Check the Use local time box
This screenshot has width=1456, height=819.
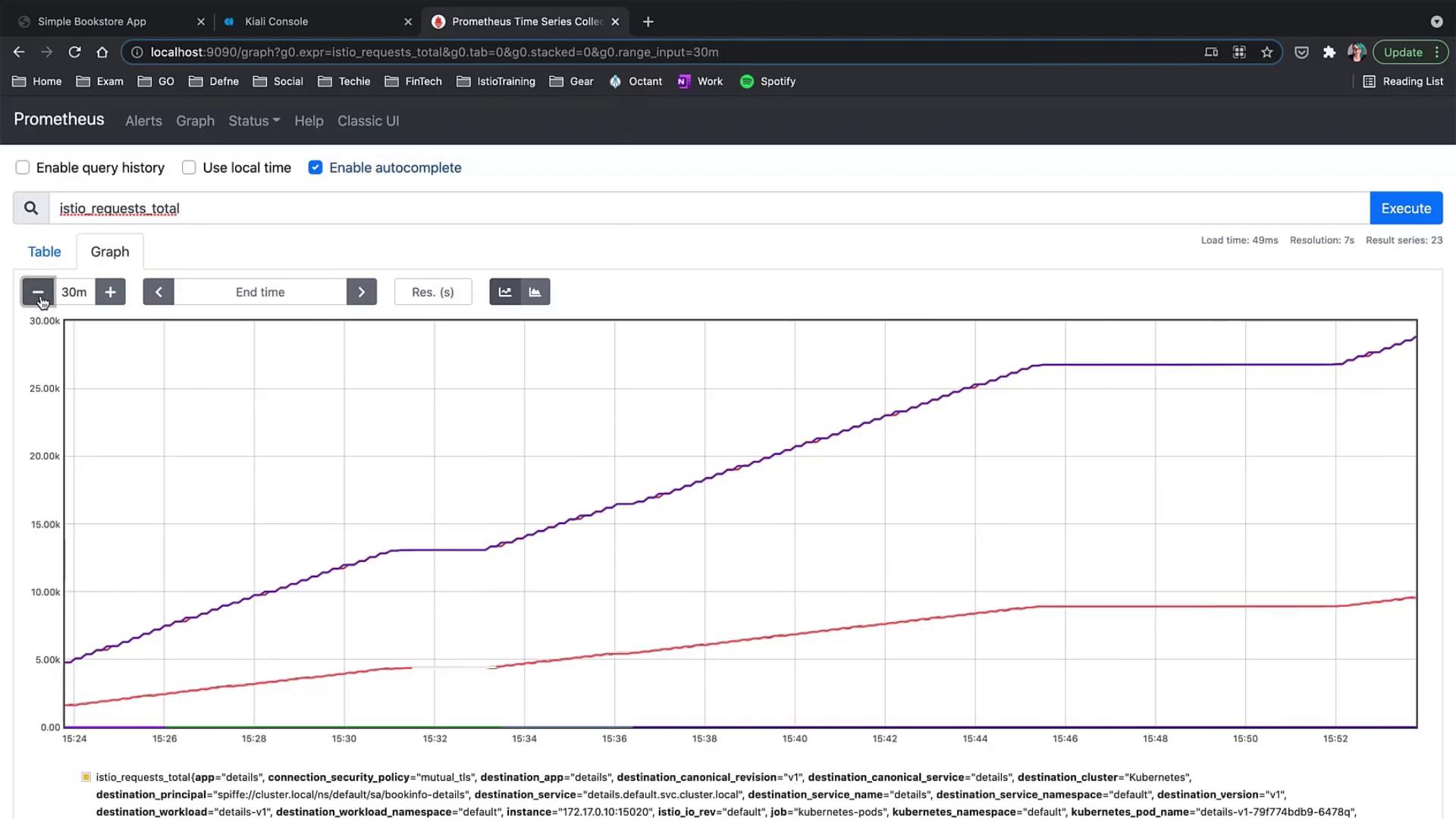(x=189, y=168)
